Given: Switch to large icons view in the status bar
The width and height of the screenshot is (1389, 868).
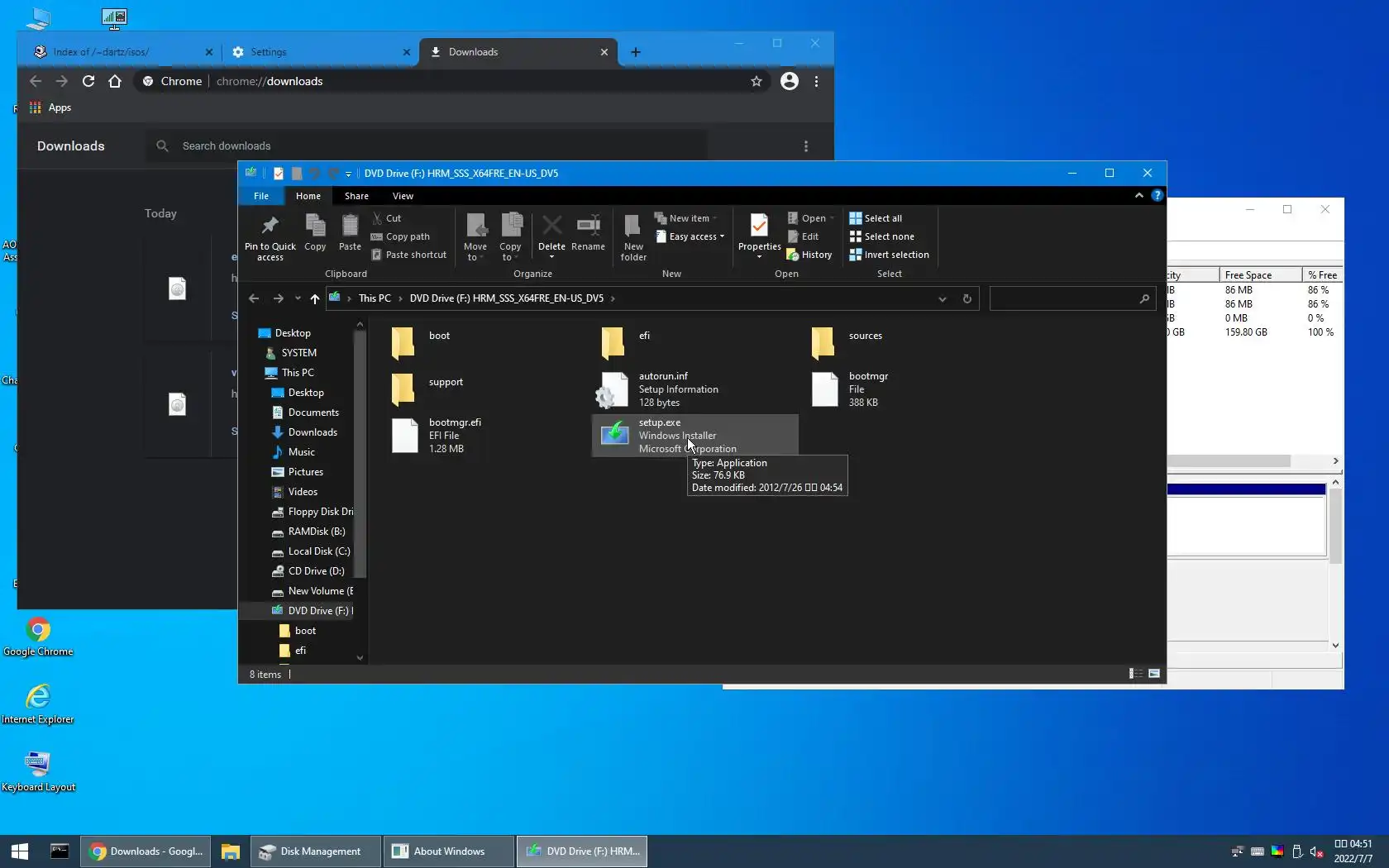Looking at the screenshot, I should coord(1154,674).
